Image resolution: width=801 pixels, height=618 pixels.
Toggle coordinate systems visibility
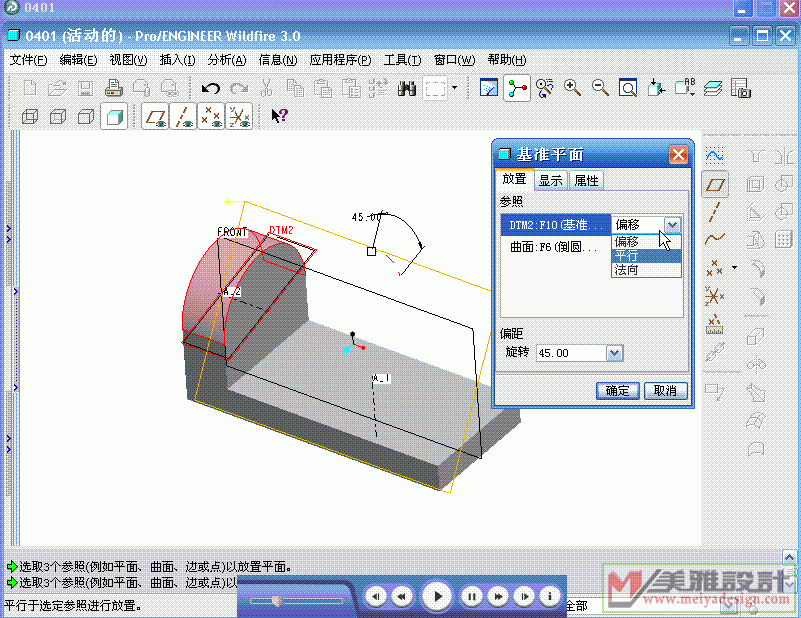pos(239,116)
